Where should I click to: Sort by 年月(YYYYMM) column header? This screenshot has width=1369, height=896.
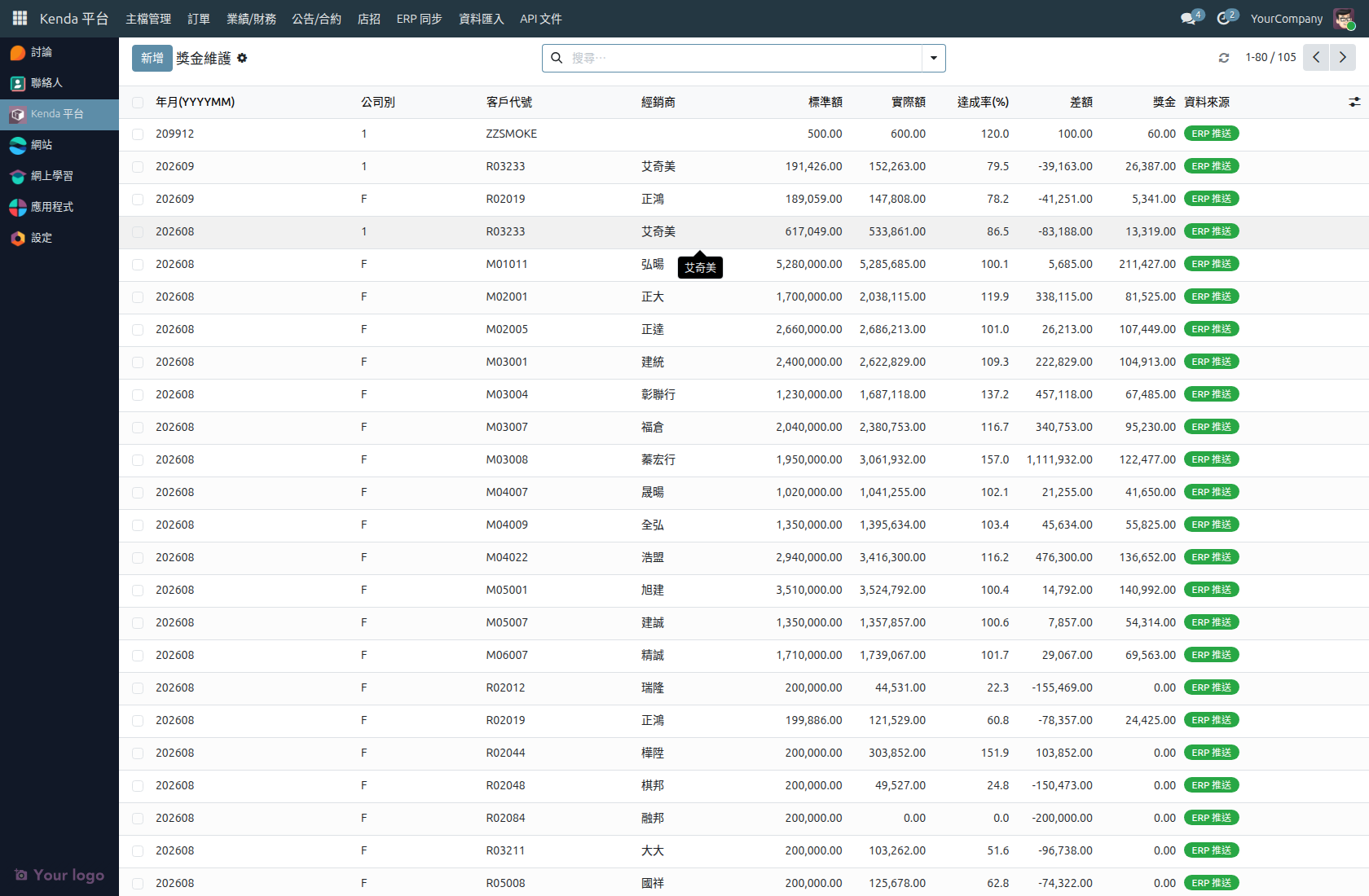click(x=196, y=102)
